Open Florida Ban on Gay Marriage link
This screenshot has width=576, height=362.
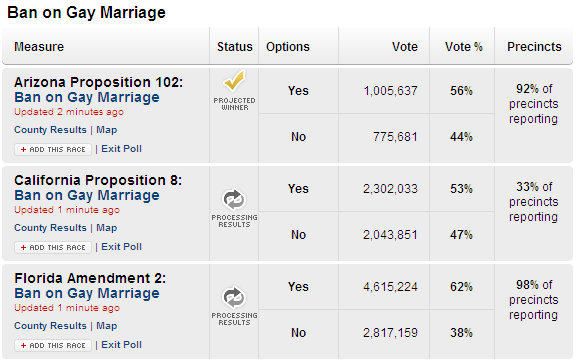(87, 294)
